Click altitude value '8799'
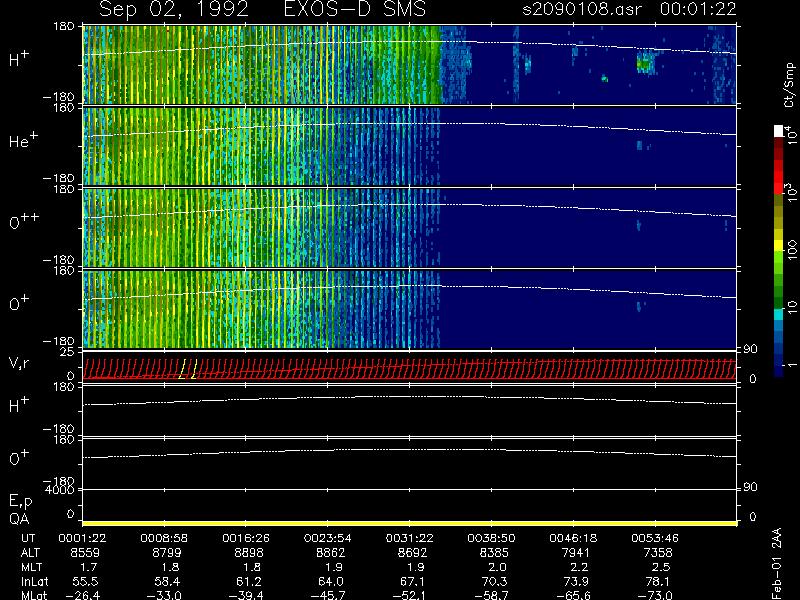The image size is (800, 600). point(167,553)
